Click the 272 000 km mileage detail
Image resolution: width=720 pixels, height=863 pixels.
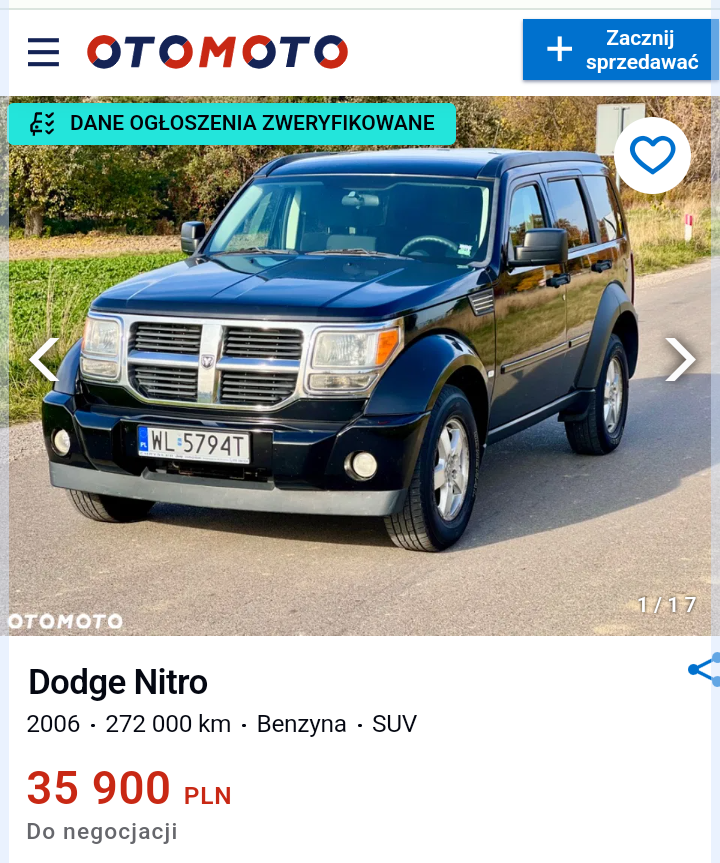[168, 724]
